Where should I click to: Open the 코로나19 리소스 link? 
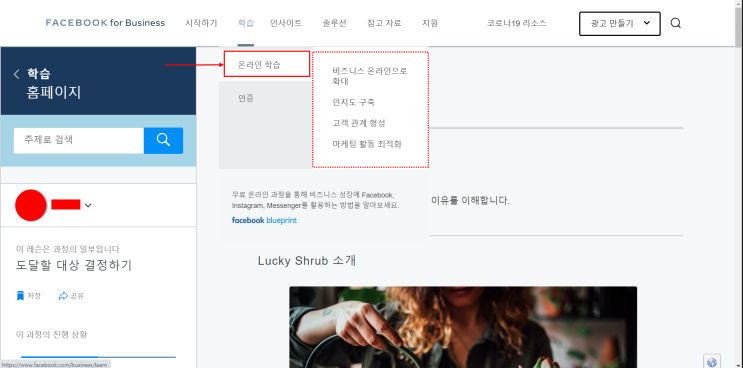point(516,23)
